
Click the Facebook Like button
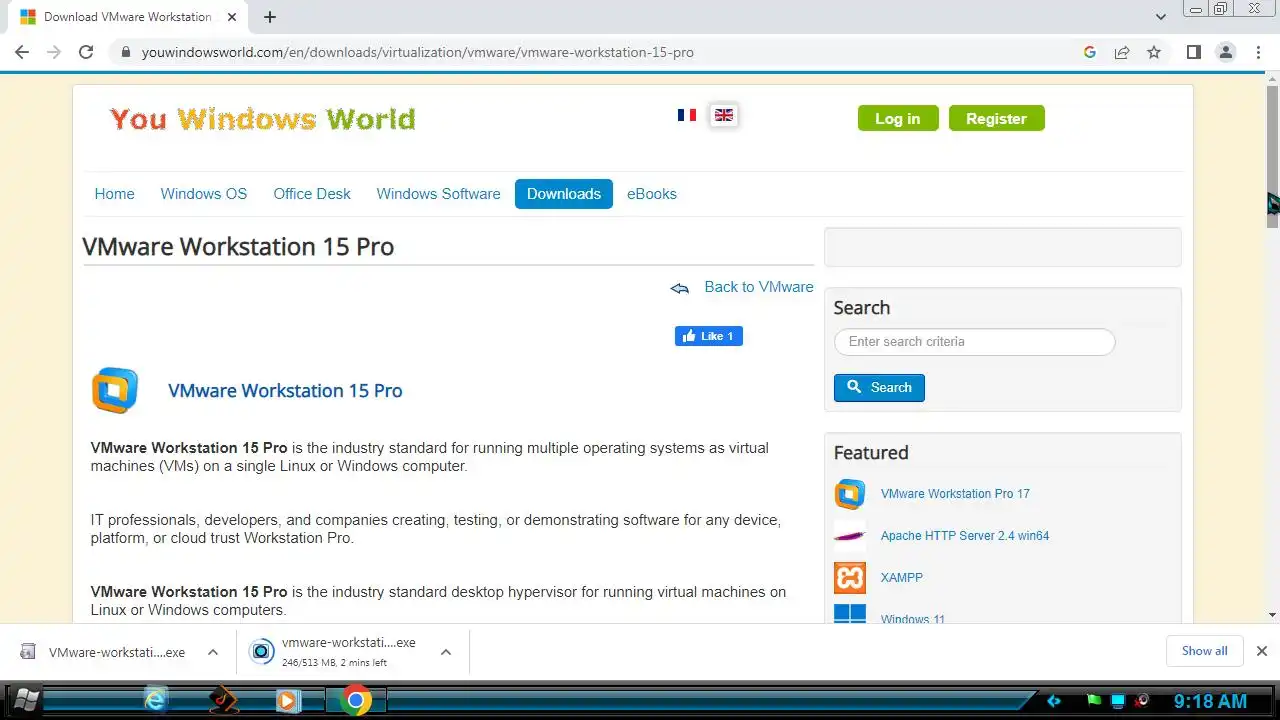pyautogui.click(x=709, y=336)
